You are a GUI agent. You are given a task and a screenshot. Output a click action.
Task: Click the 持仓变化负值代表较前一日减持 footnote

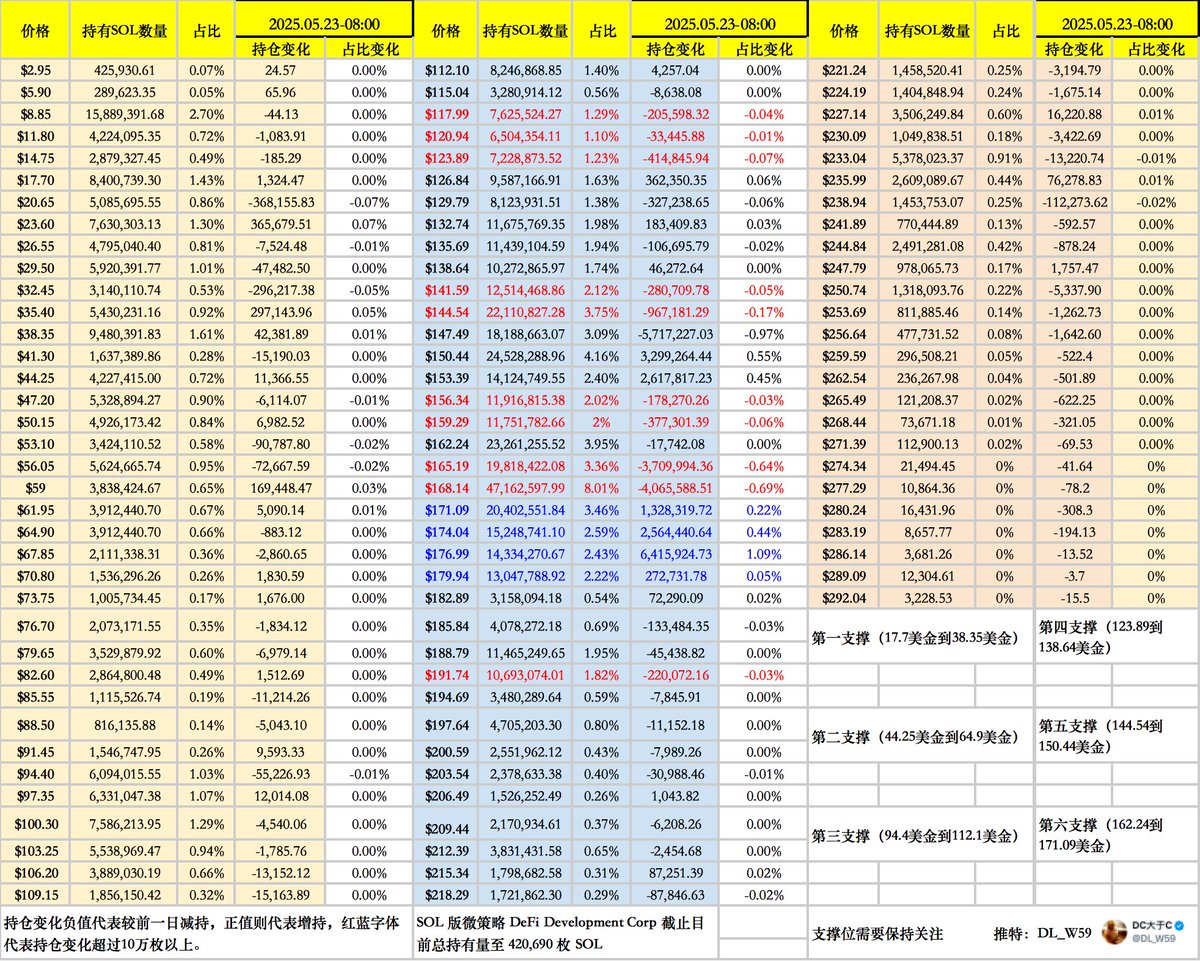[x=206, y=933]
